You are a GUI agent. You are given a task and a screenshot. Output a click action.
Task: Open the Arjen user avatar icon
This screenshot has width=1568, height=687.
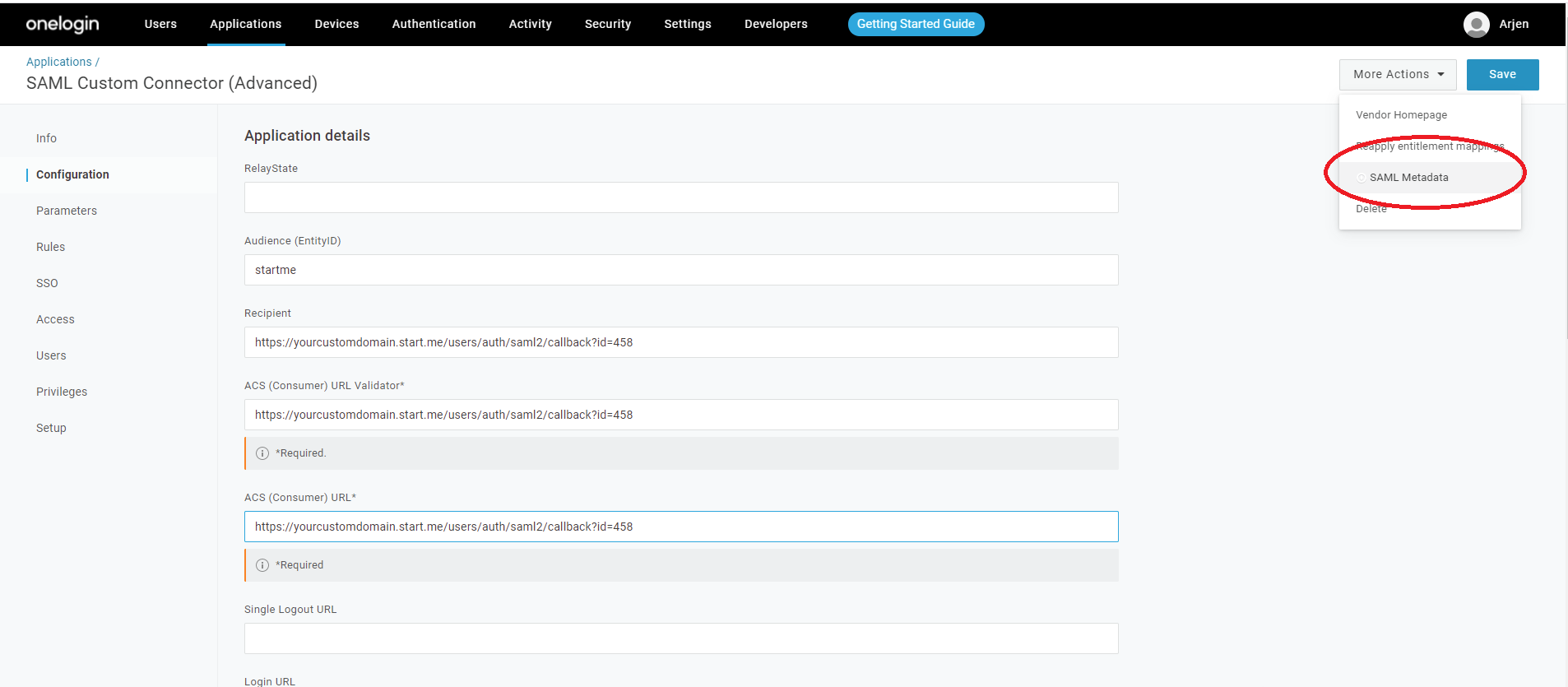click(x=1477, y=25)
